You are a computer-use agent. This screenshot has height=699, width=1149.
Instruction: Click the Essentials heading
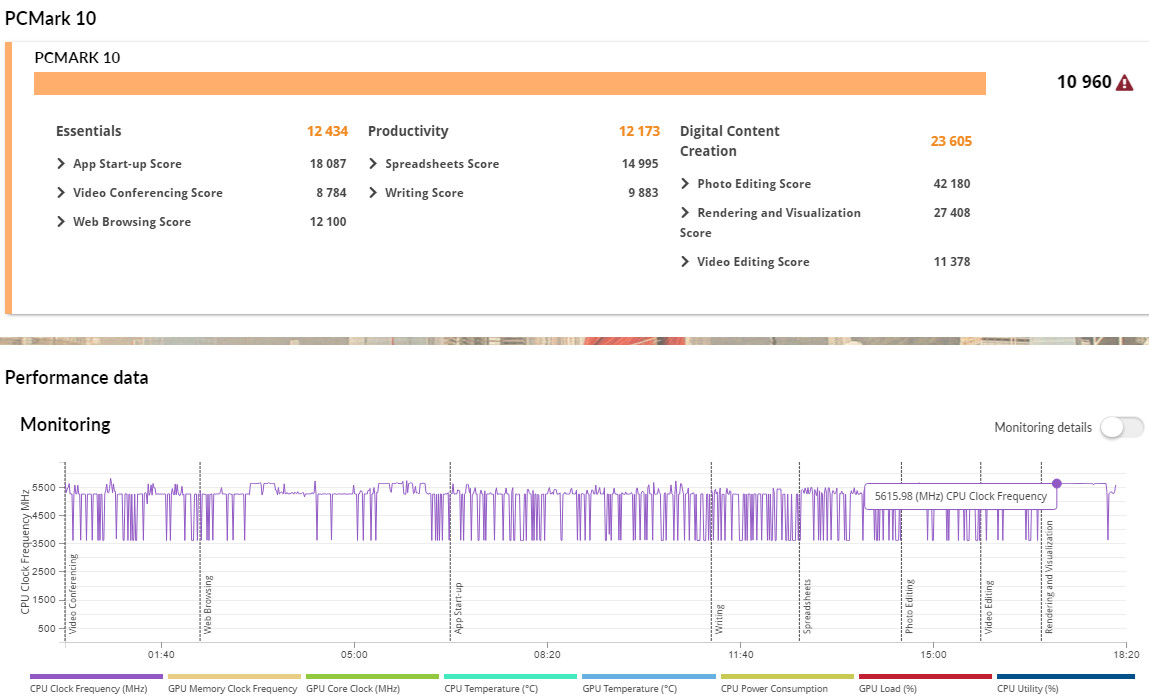[x=89, y=131]
